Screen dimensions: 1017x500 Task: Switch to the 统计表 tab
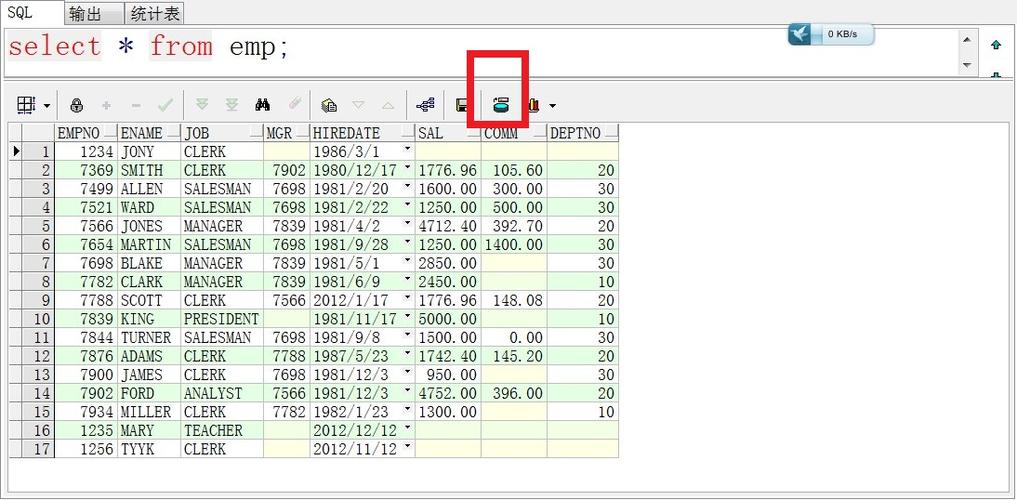[154, 13]
